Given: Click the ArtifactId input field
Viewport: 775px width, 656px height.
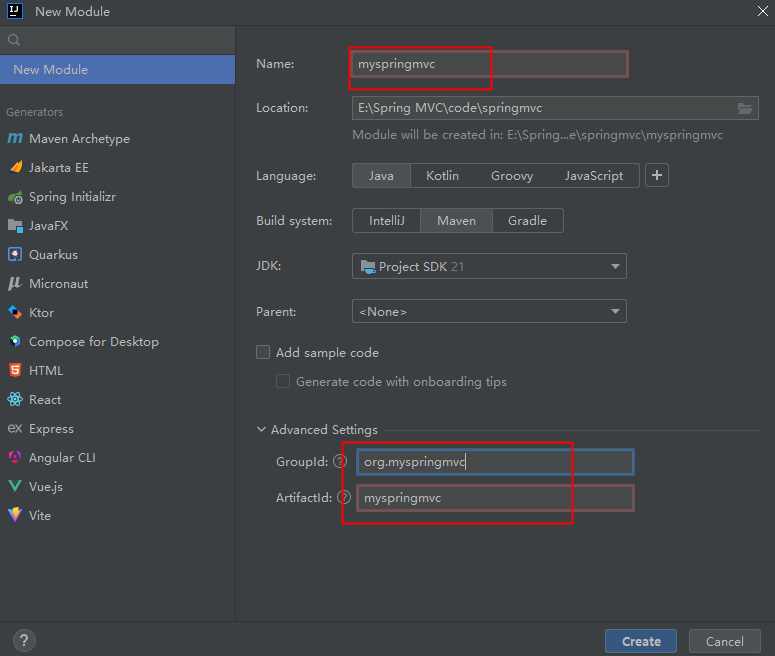Looking at the screenshot, I should 495,498.
